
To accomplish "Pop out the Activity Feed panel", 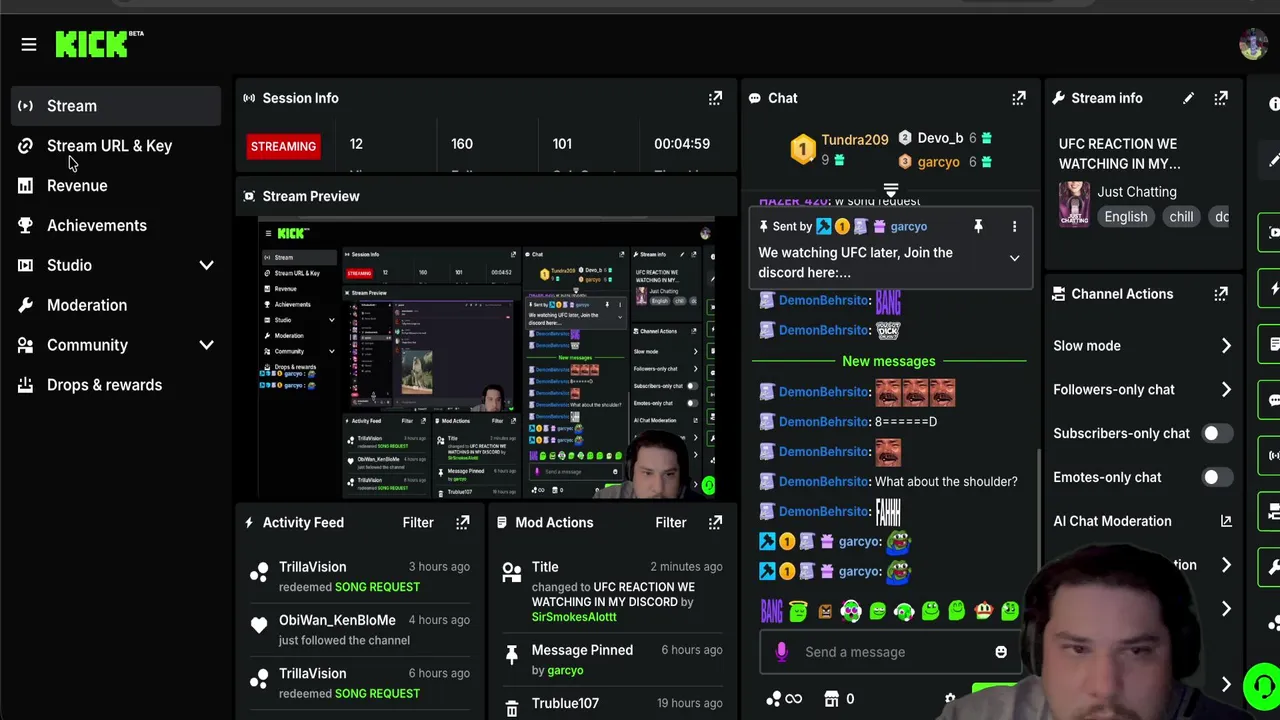I will 462,522.
